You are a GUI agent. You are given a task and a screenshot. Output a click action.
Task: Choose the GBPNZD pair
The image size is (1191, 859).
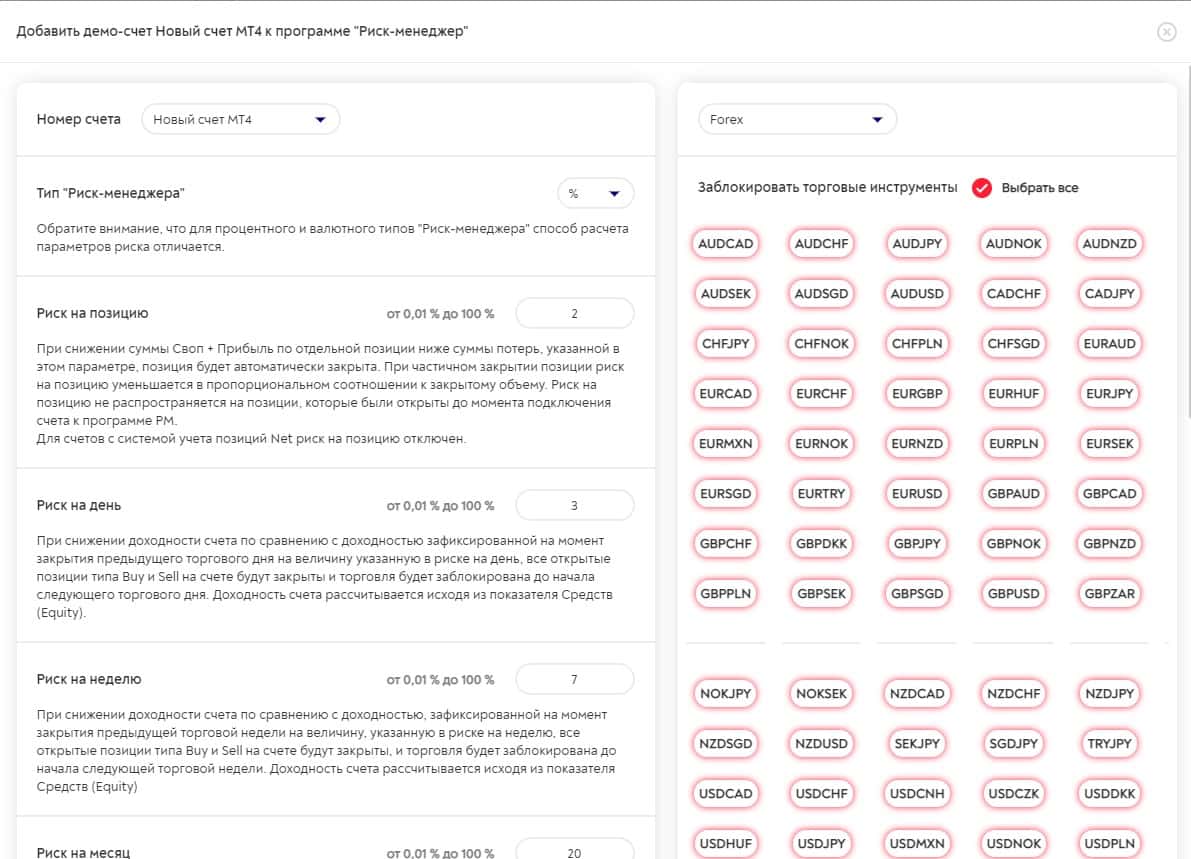point(1109,545)
